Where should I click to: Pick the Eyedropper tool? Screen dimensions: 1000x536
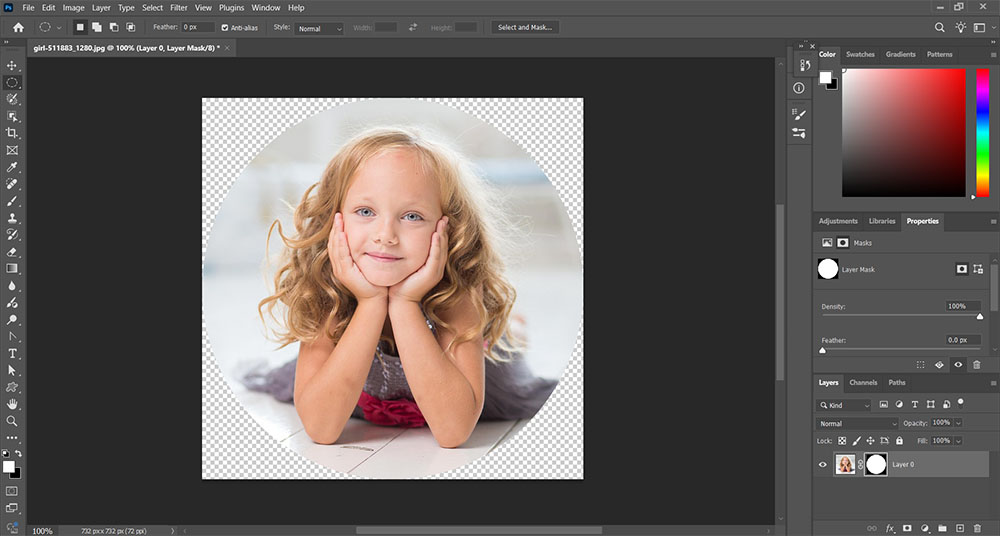12,167
